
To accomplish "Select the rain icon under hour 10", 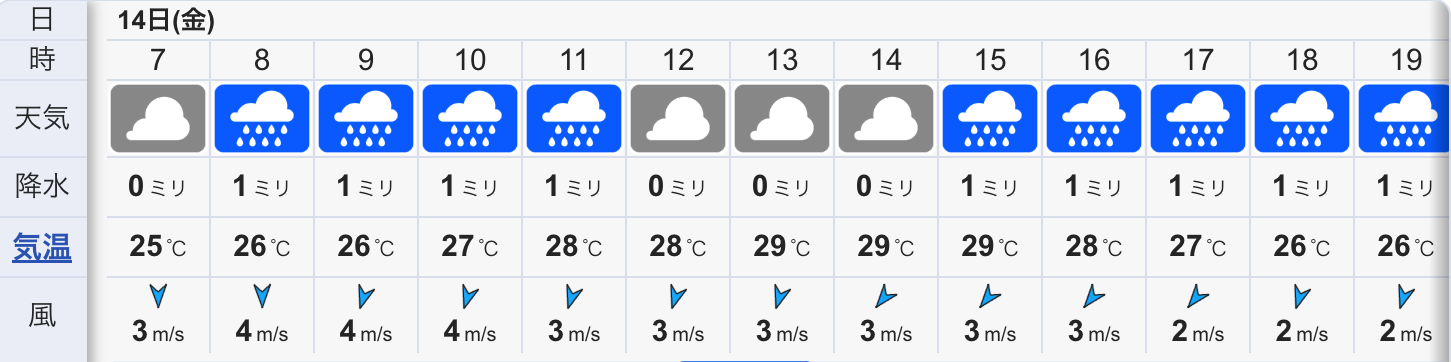I will [x=470, y=118].
